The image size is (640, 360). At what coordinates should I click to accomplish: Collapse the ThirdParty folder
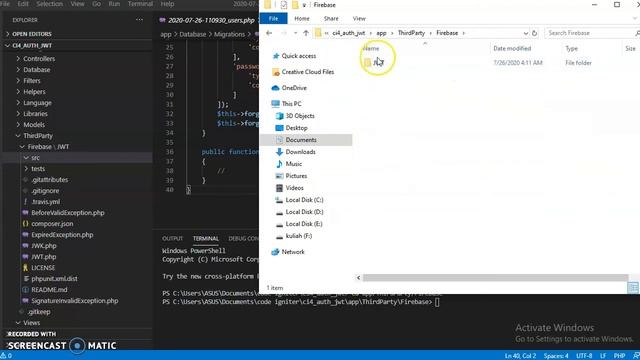click(38, 136)
